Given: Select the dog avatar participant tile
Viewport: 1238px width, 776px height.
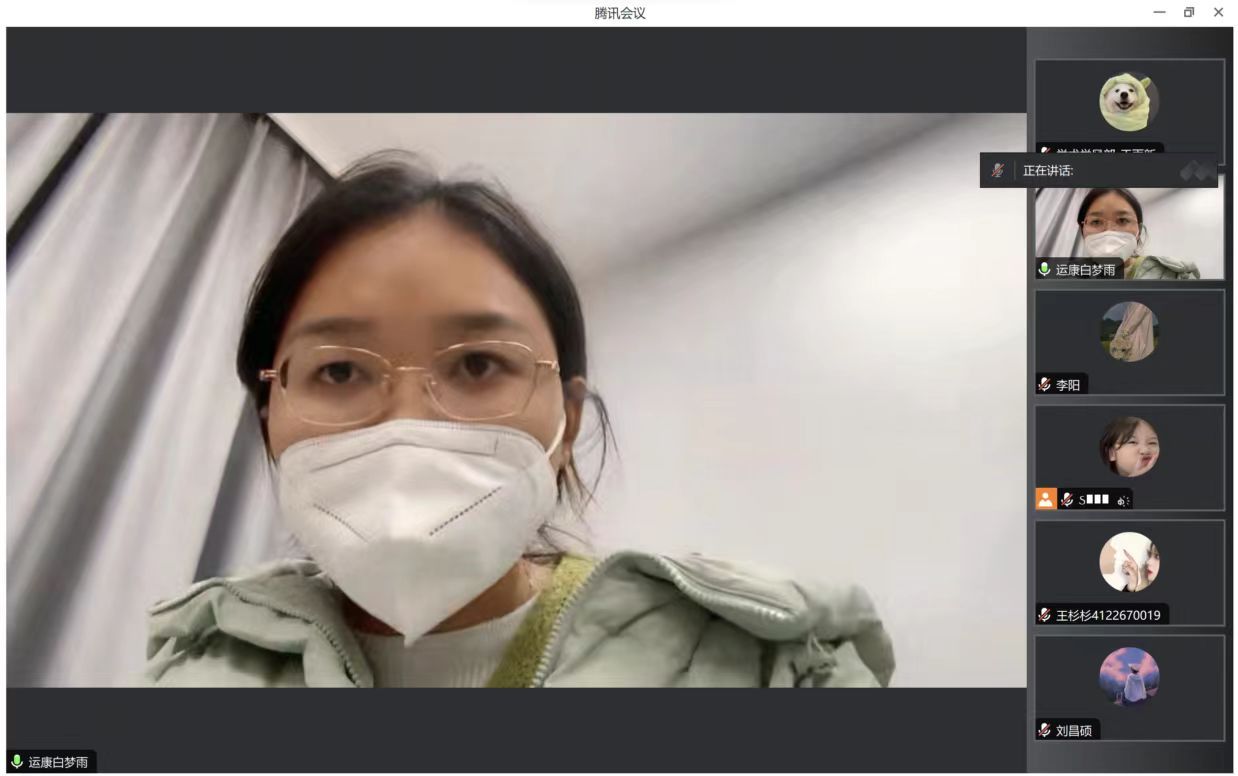Looking at the screenshot, I should point(1129,102).
